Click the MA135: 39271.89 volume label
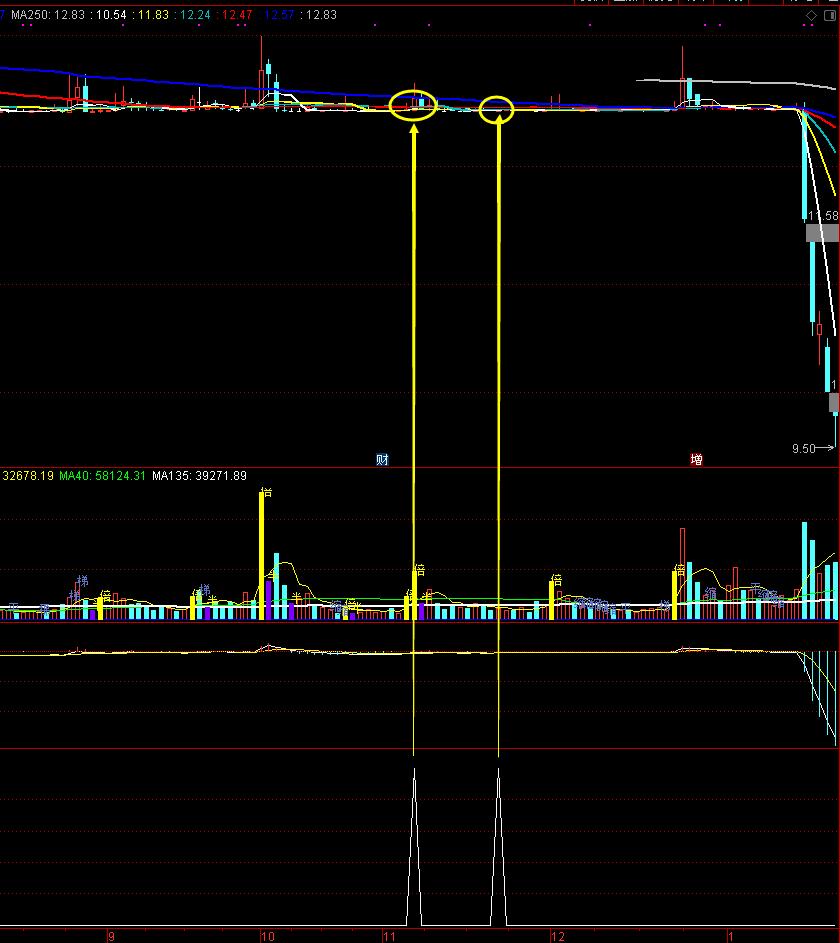 [199, 476]
